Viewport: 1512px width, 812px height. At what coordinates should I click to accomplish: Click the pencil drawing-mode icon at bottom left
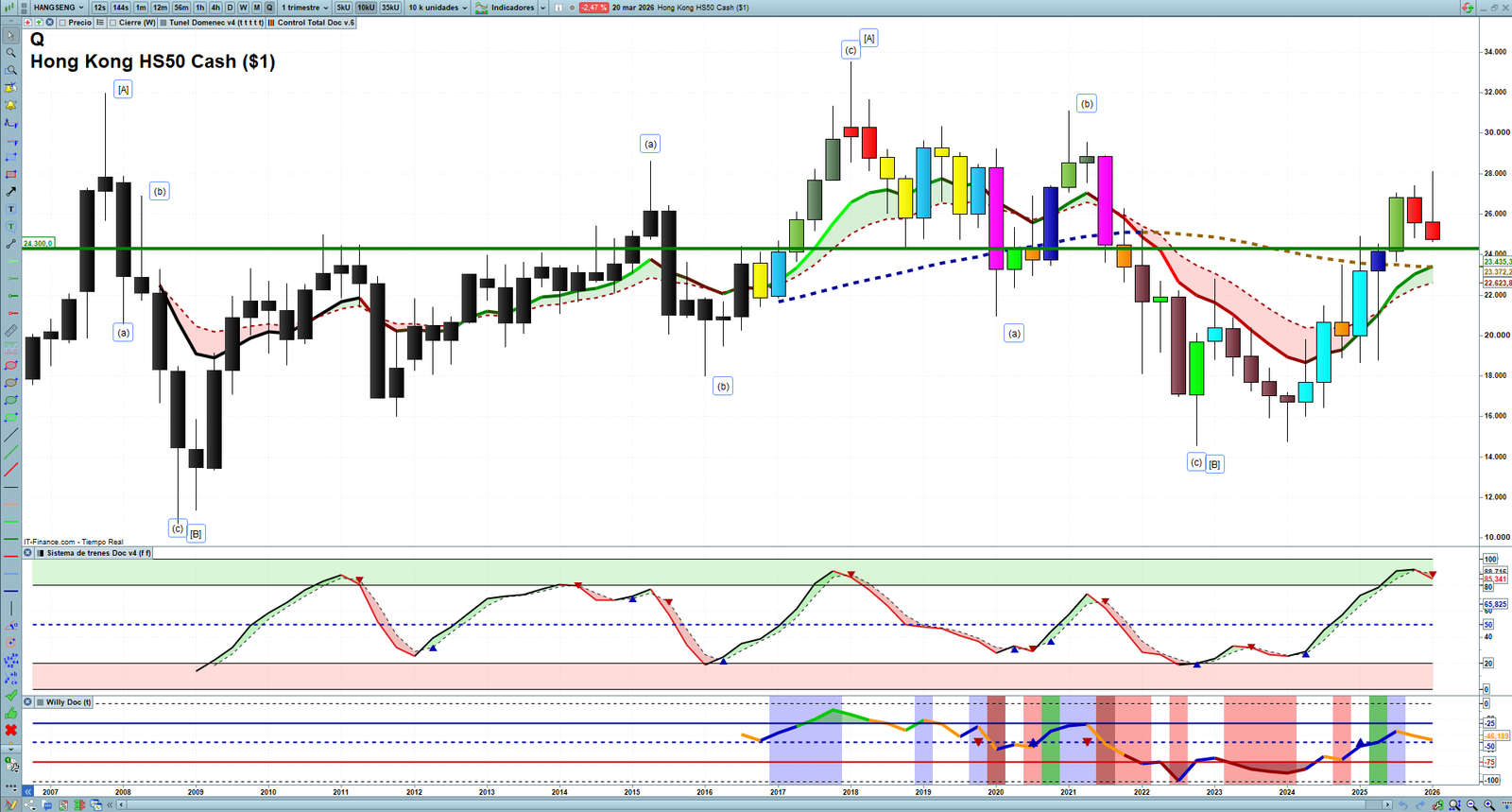(x=10, y=805)
